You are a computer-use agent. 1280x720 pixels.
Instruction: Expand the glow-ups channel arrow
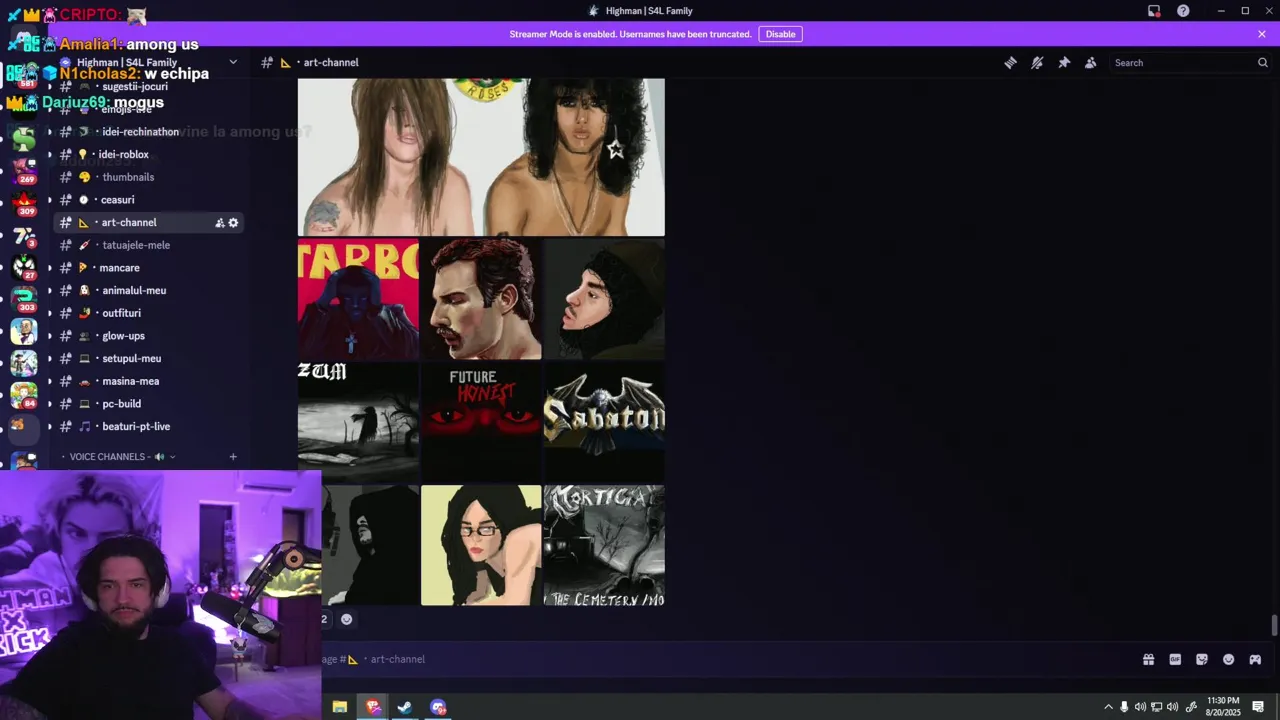tap(49, 336)
